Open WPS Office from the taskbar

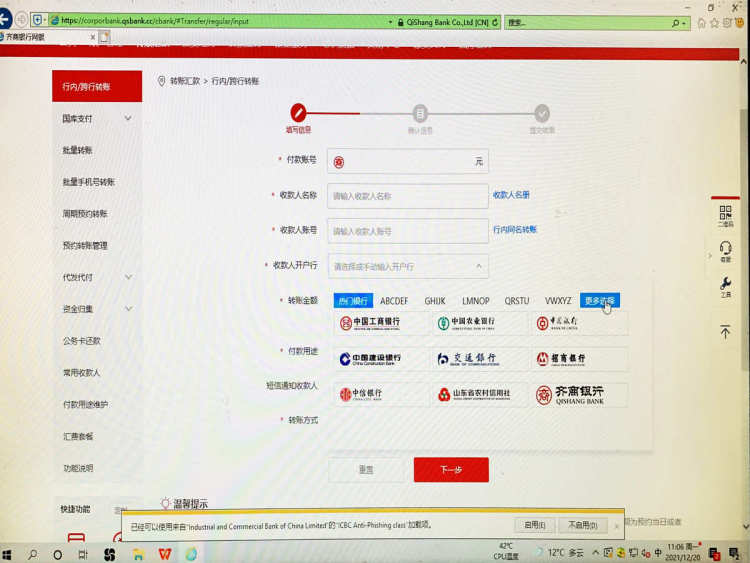165,554
